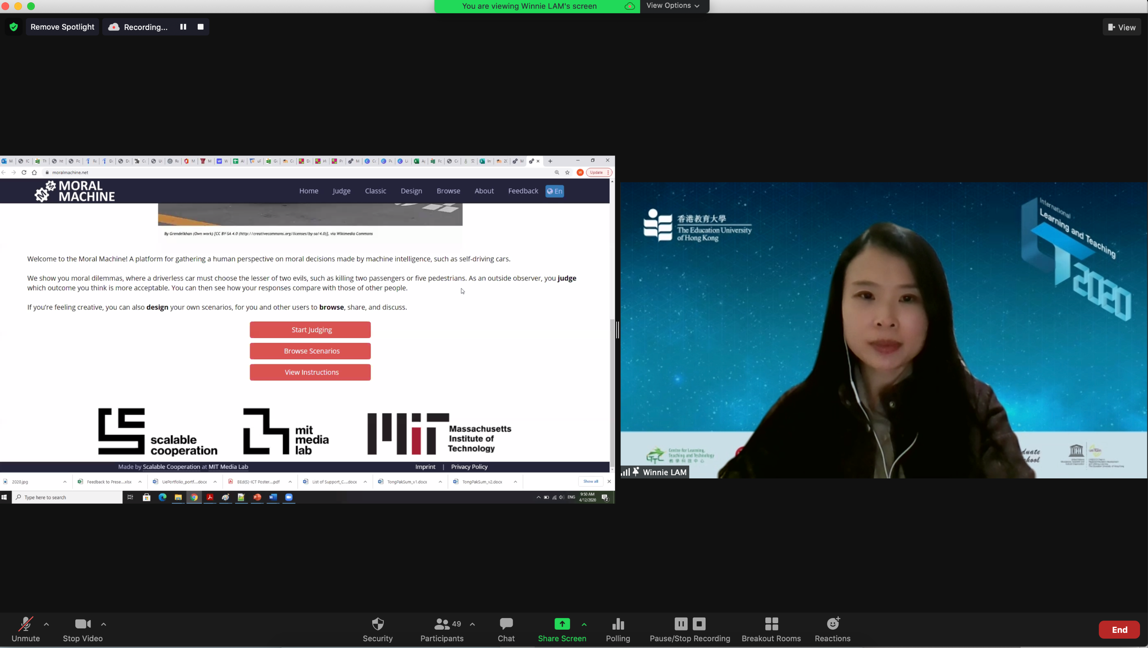
Task: Open File Explorer in shared taskbar
Action: (x=178, y=497)
